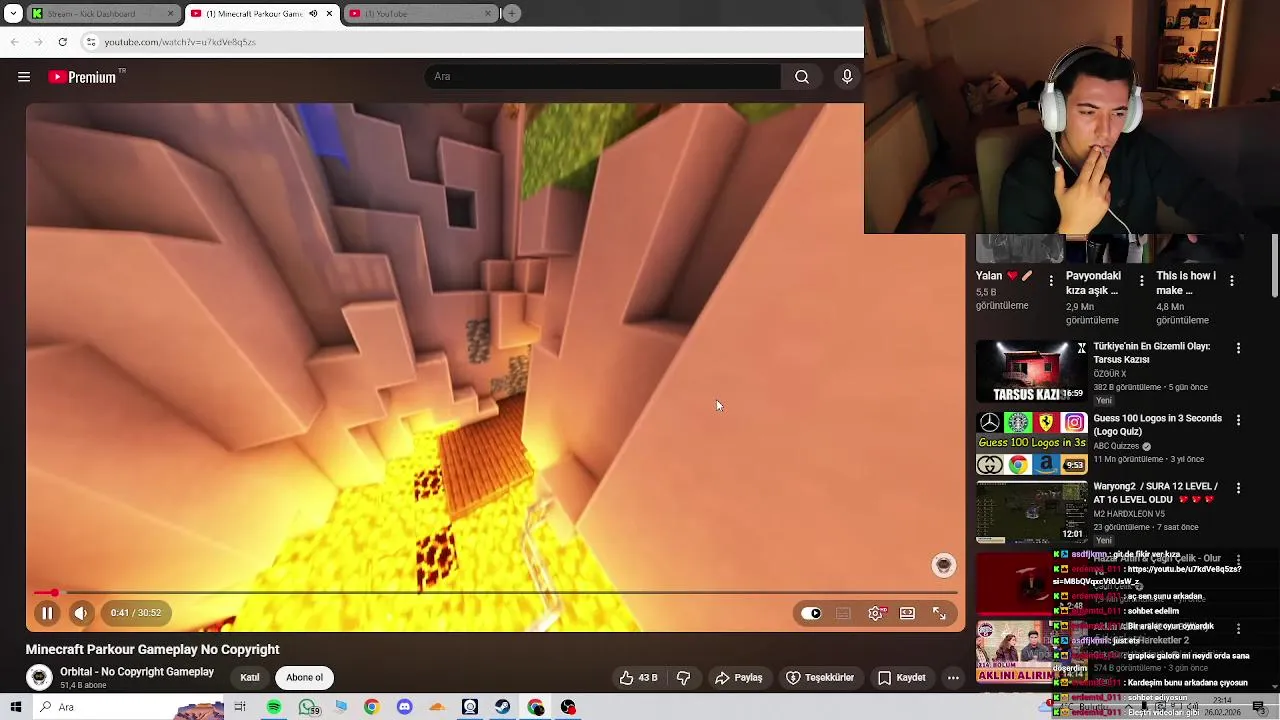The height and width of the screenshot is (720, 1280).
Task: Toggle the subtitles/captions icon
Action: [x=843, y=613]
